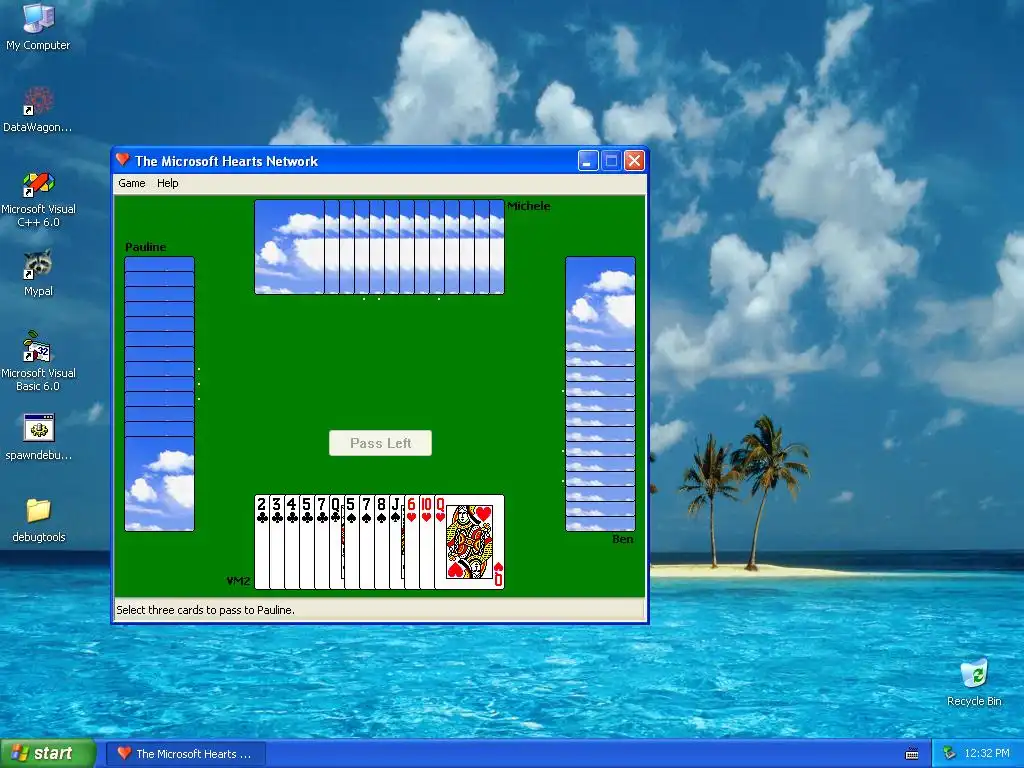The width and height of the screenshot is (1024, 768).
Task: Close the Microsoft Hearts Network window
Action: pos(634,161)
